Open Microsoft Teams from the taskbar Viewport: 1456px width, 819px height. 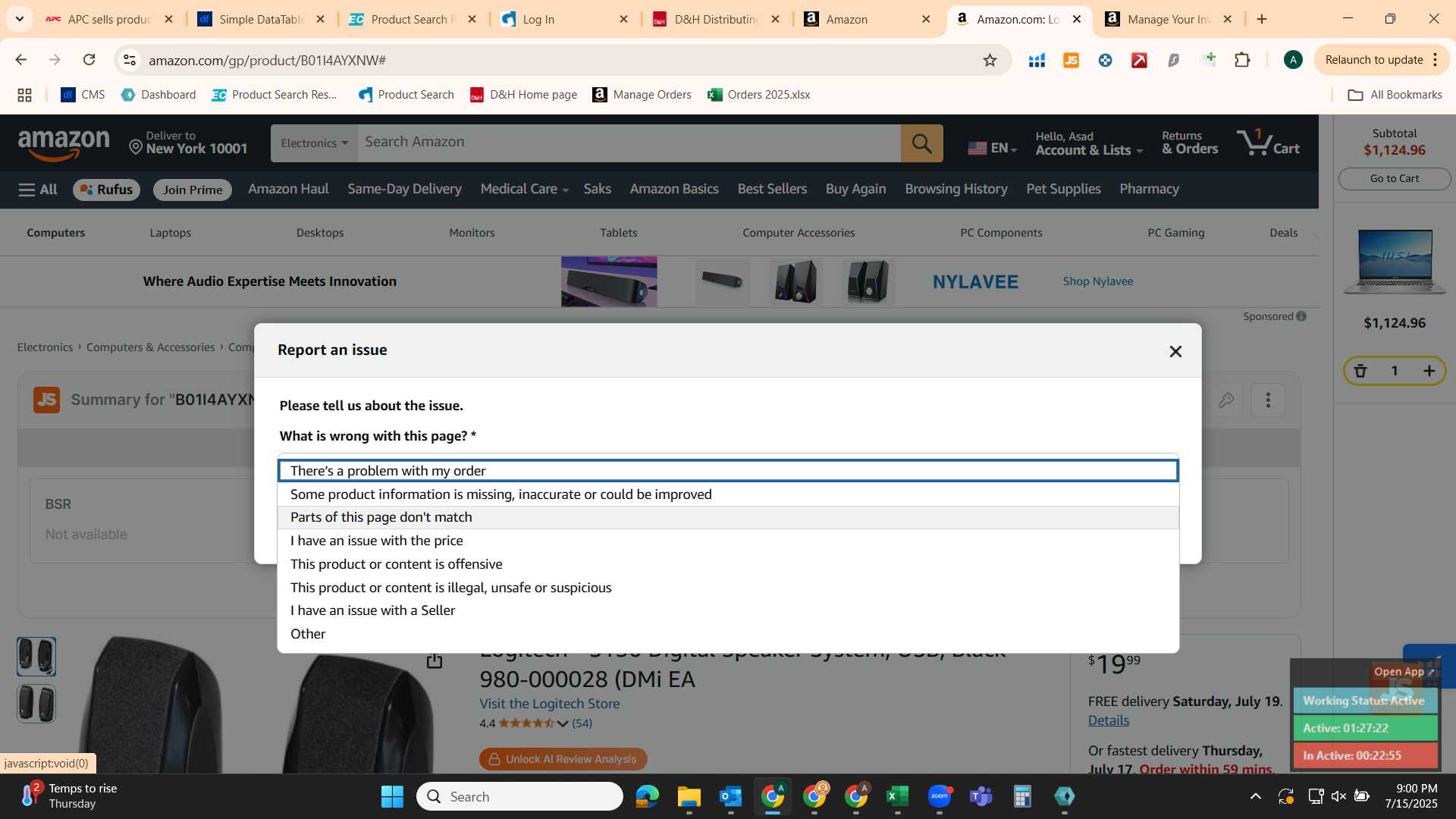click(x=981, y=796)
